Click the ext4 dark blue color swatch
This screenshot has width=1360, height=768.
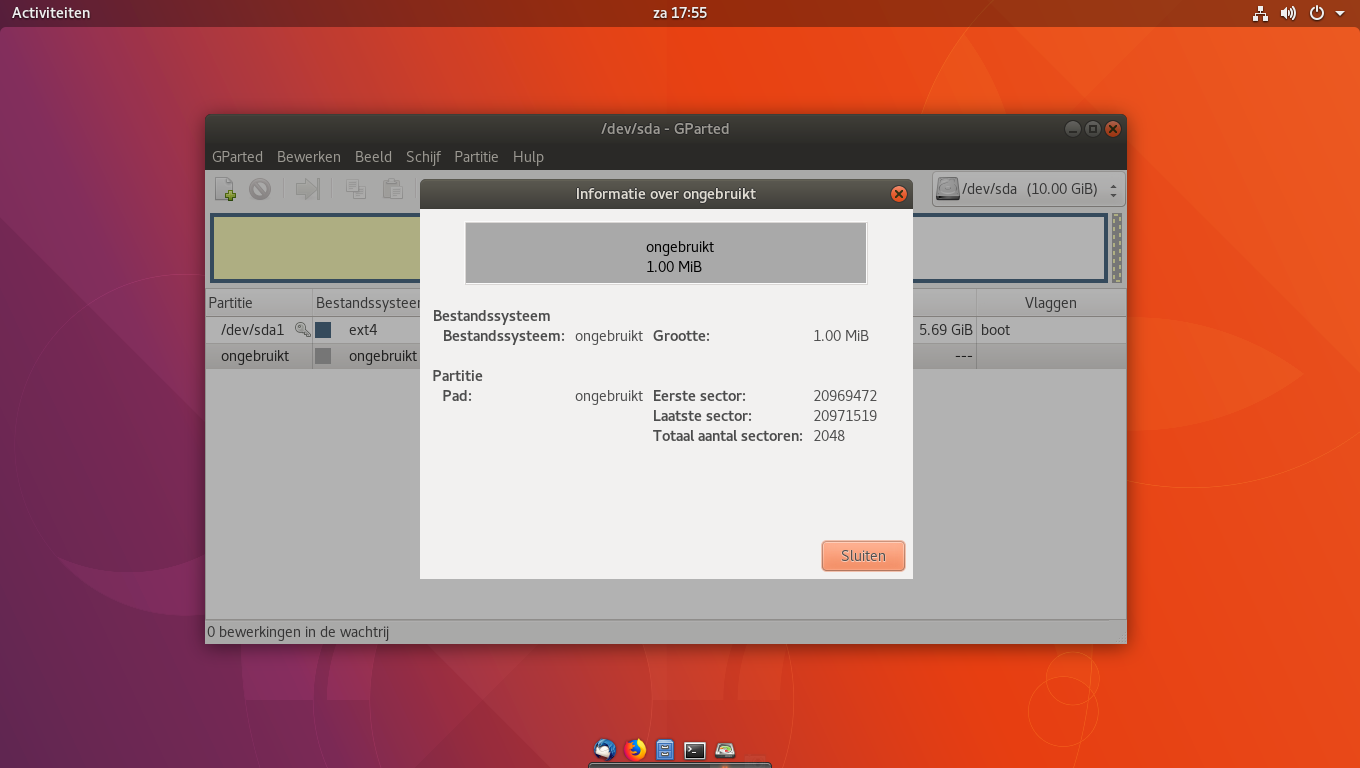pos(323,330)
